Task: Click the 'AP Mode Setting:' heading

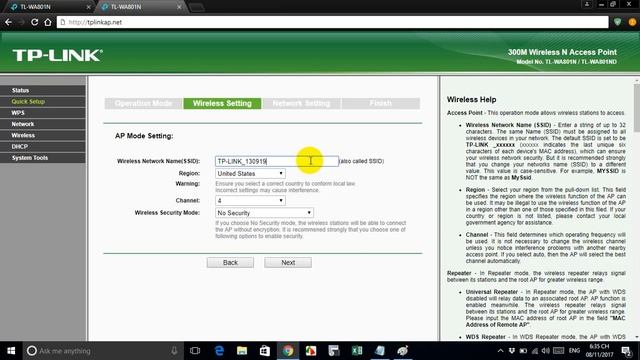Action: [x=144, y=136]
